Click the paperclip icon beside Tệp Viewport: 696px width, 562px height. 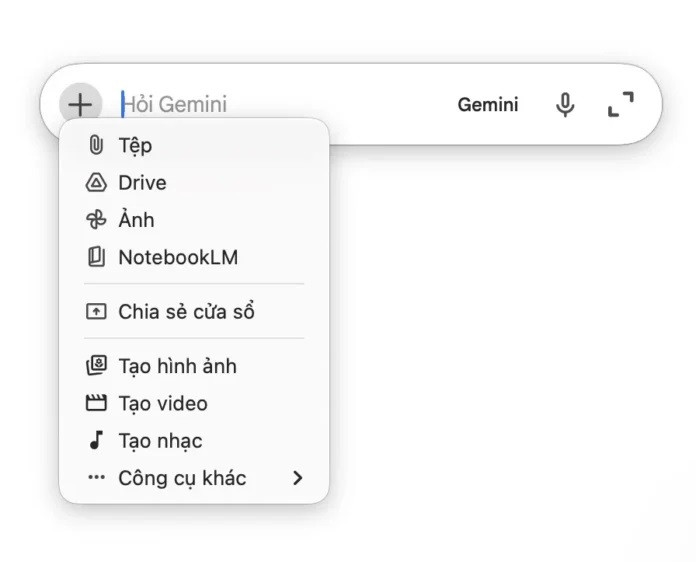[96, 146]
